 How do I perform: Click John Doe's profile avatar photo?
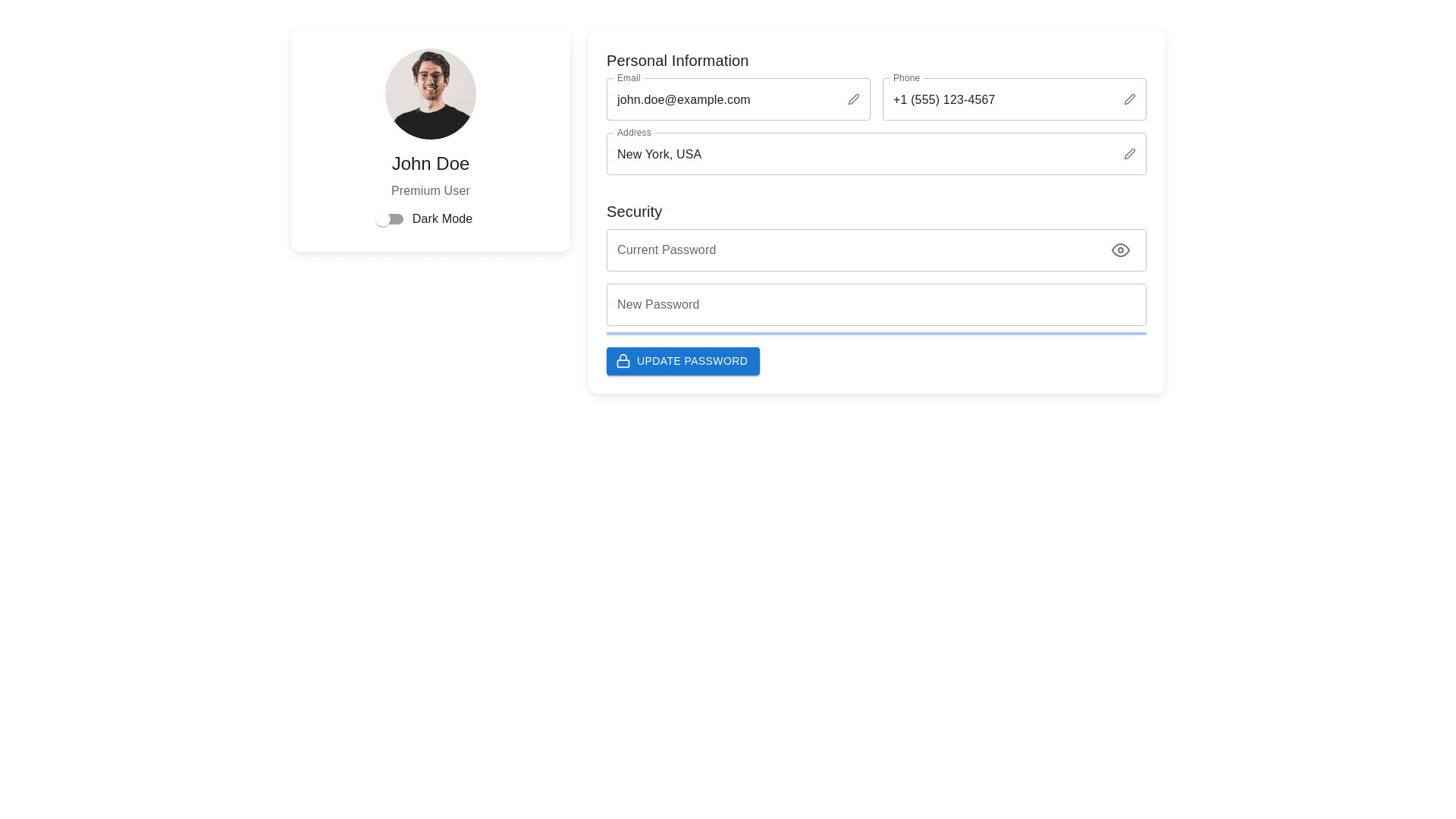[x=430, y=94]
